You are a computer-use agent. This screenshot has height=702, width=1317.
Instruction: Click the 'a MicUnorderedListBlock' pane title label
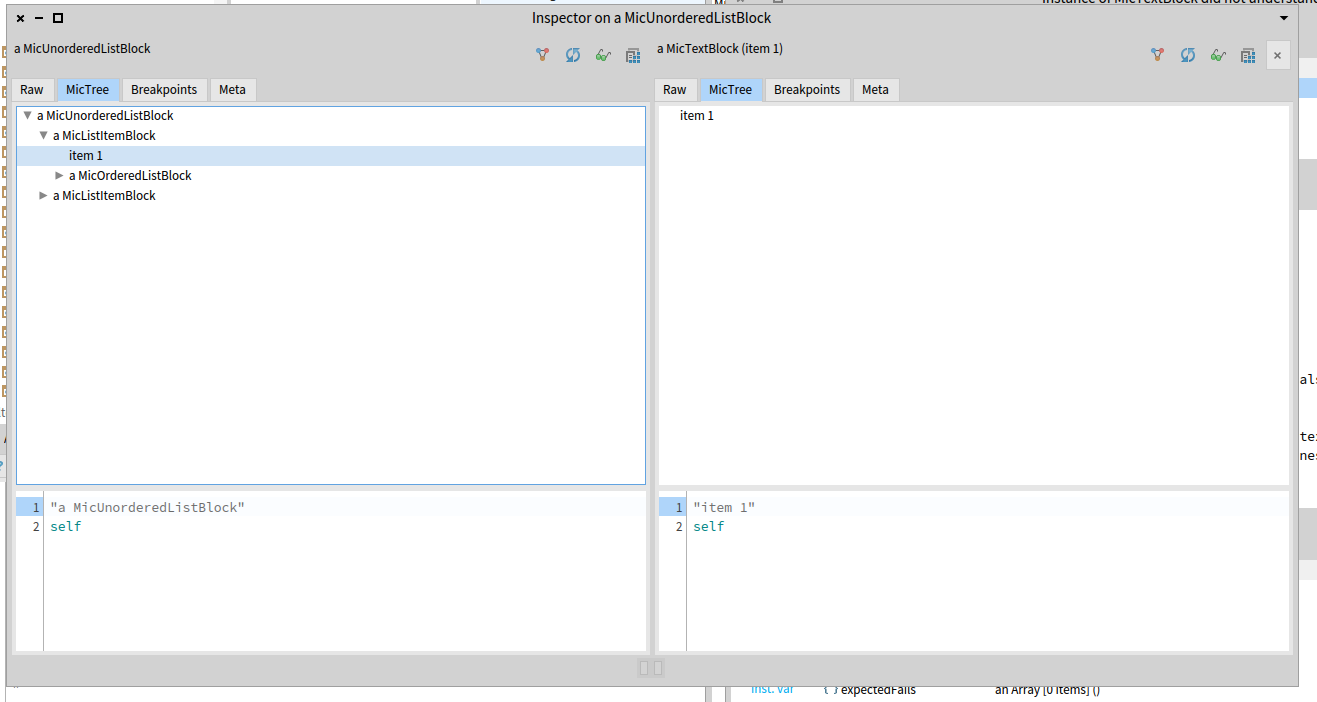(82, 48)
